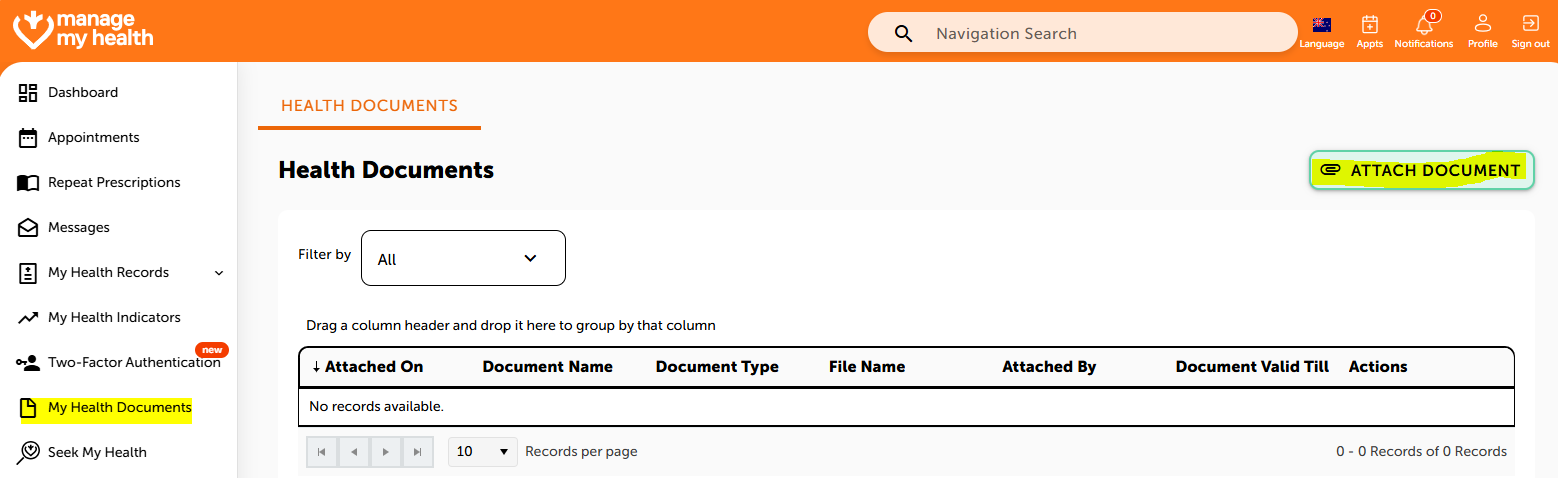Change the records per page dropdown
The width and height of the screenshot is (1558, 478).
[482, 452]
